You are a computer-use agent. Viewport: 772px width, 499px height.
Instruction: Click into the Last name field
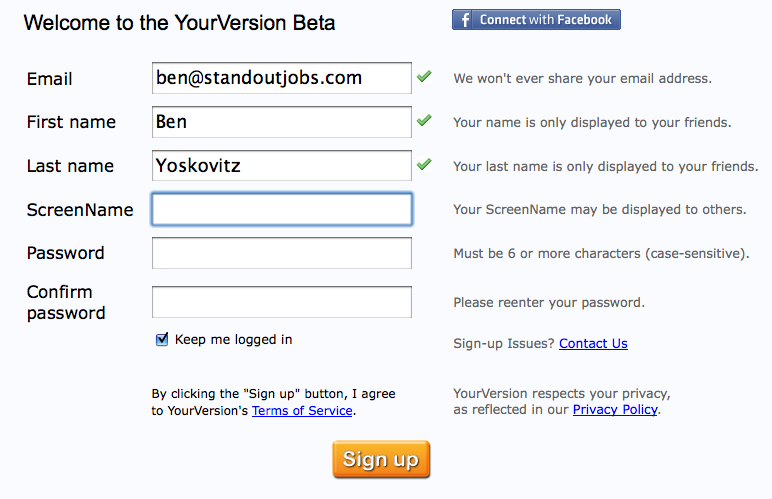tap(282, 165)
